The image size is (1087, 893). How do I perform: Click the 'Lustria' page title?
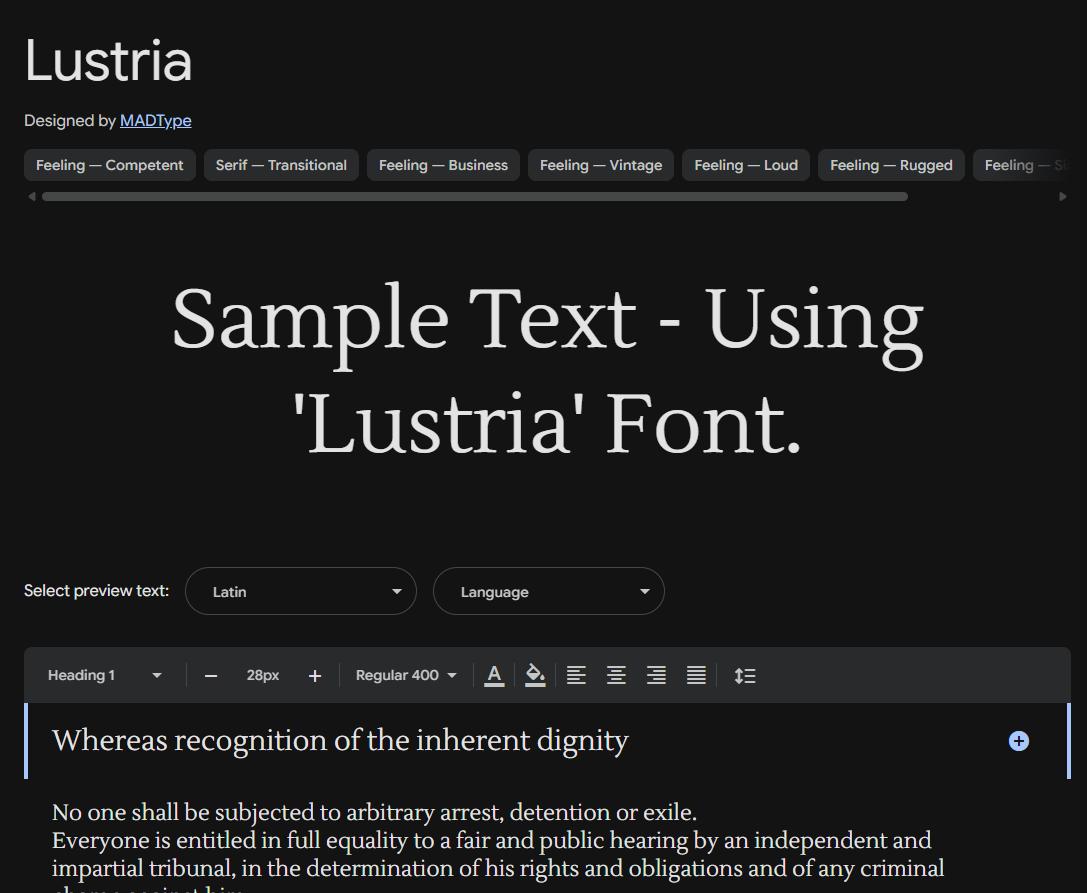108,61
